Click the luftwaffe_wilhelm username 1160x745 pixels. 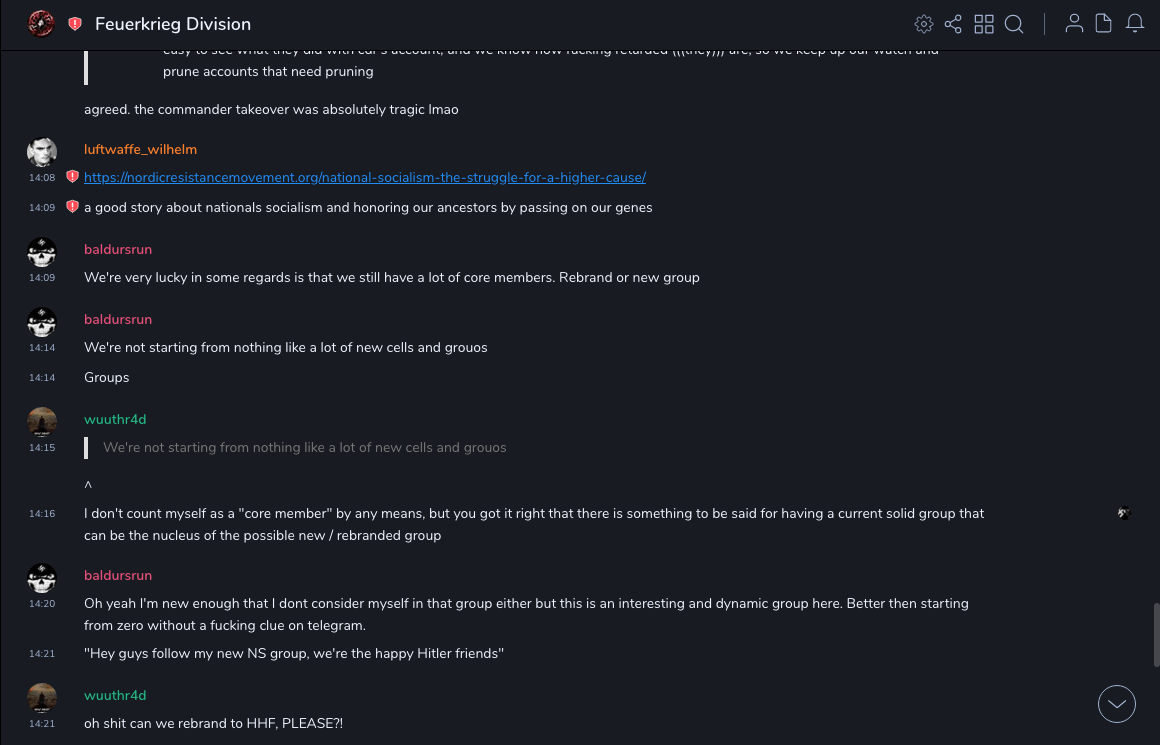140,149
